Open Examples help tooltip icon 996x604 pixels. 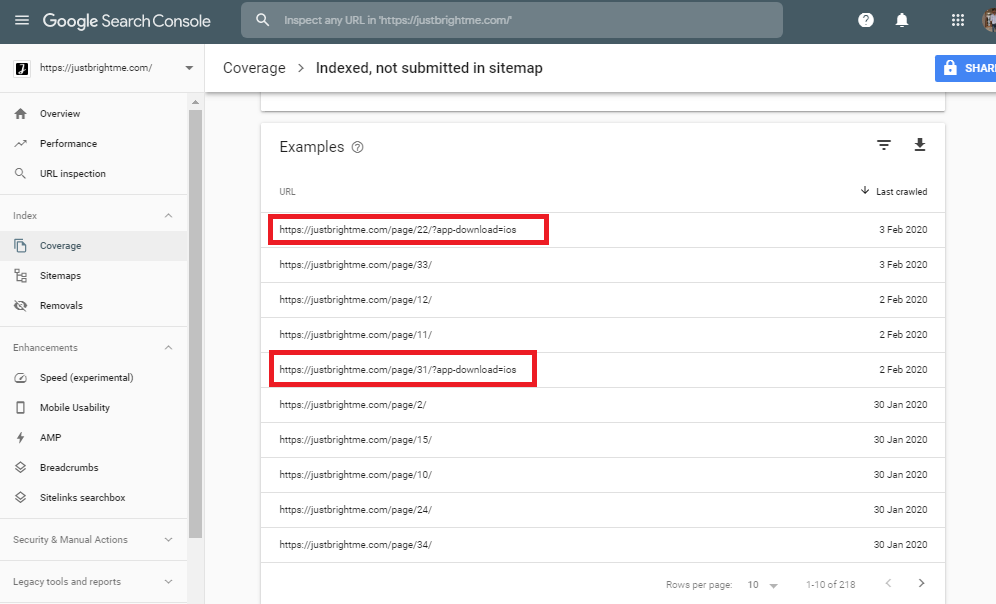[358, 147]
